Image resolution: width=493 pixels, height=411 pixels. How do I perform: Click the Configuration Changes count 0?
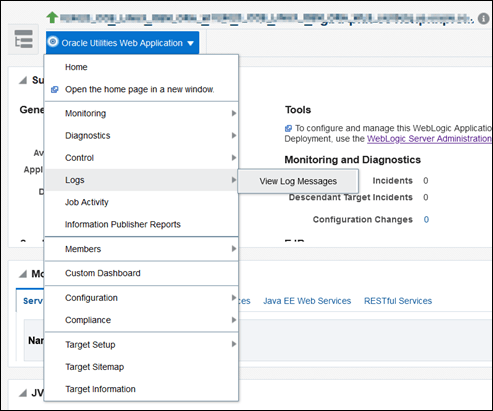pyautogui.click(x=426, y=220)
